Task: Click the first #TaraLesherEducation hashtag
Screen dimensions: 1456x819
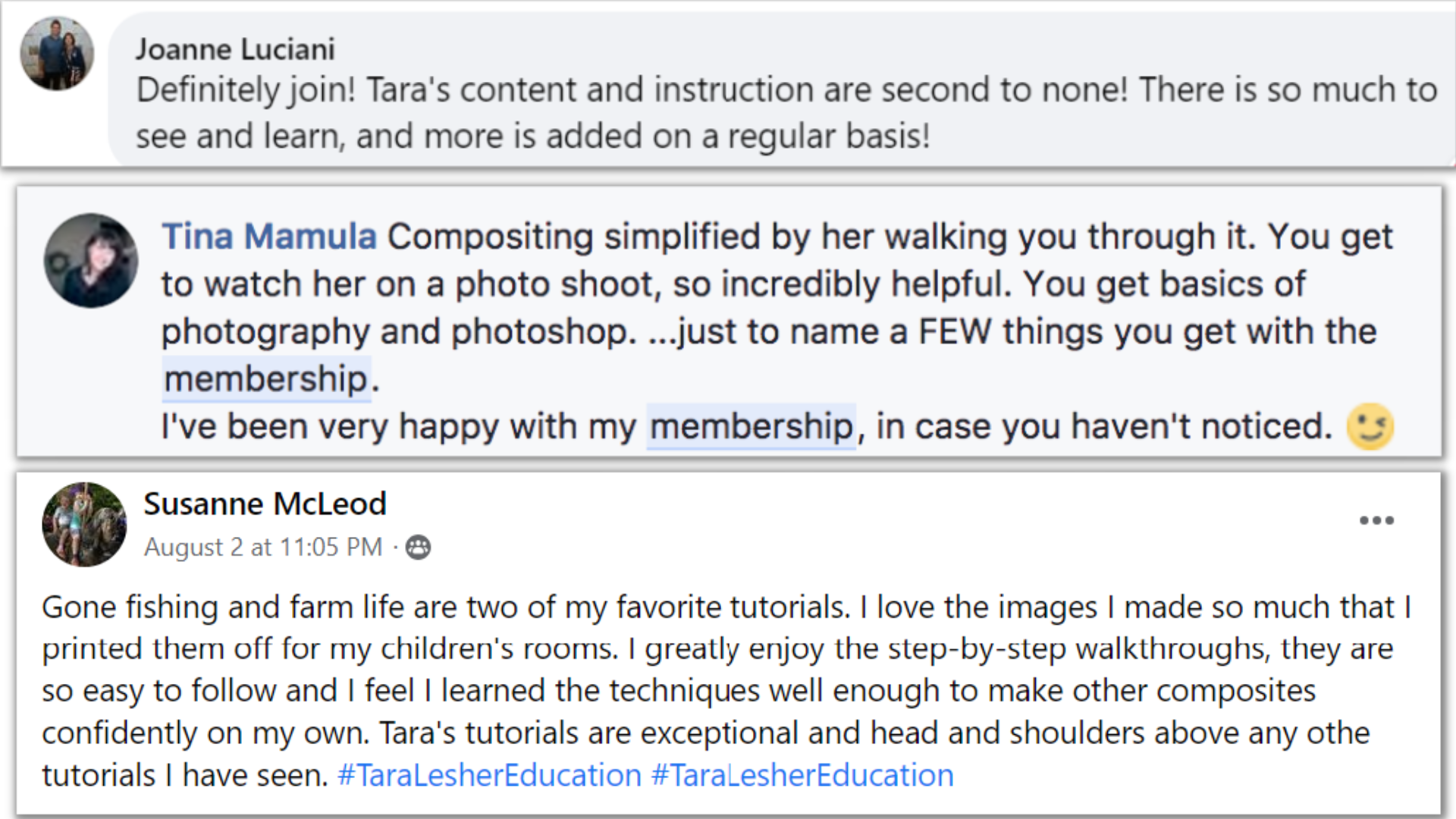Action: point(489,775)
